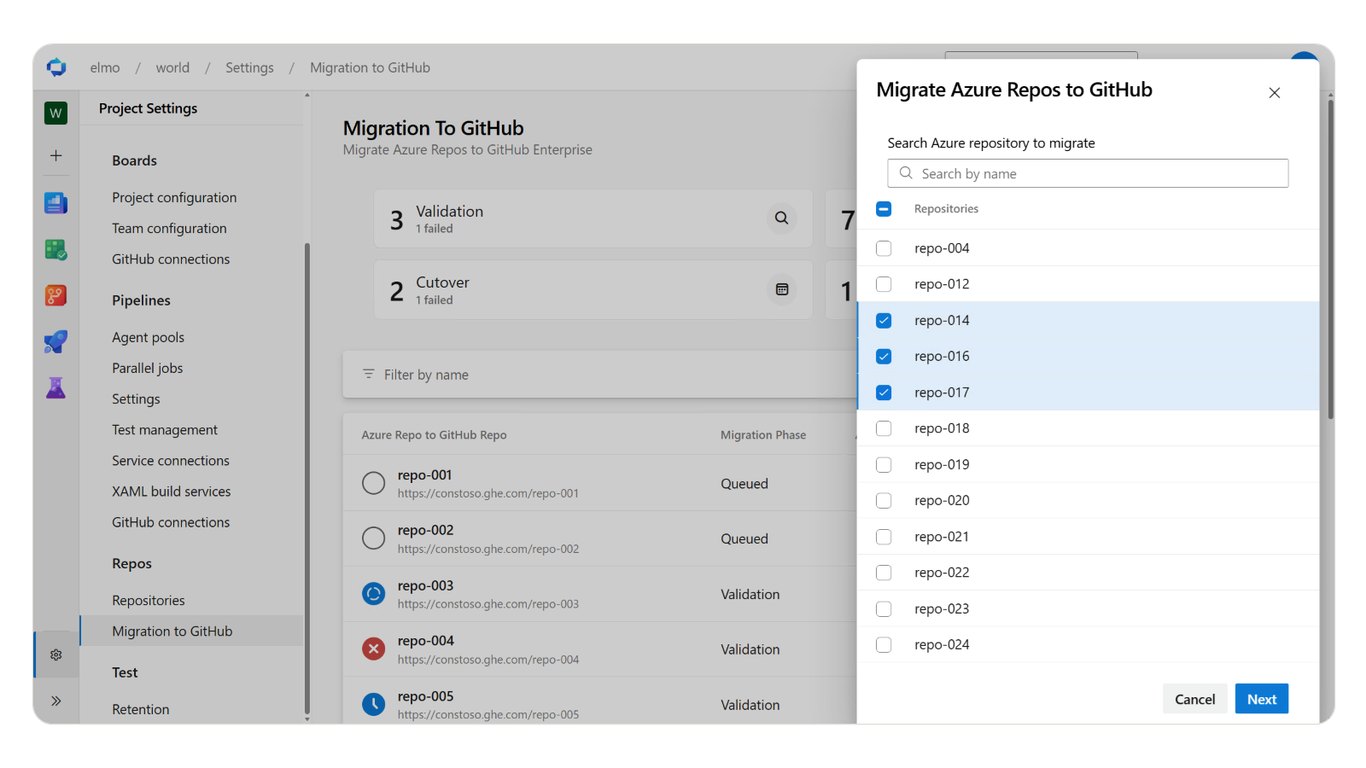Click the Azure DevOps logo
The height and width of the screenshot is (768, 1366).
[56, 67]
